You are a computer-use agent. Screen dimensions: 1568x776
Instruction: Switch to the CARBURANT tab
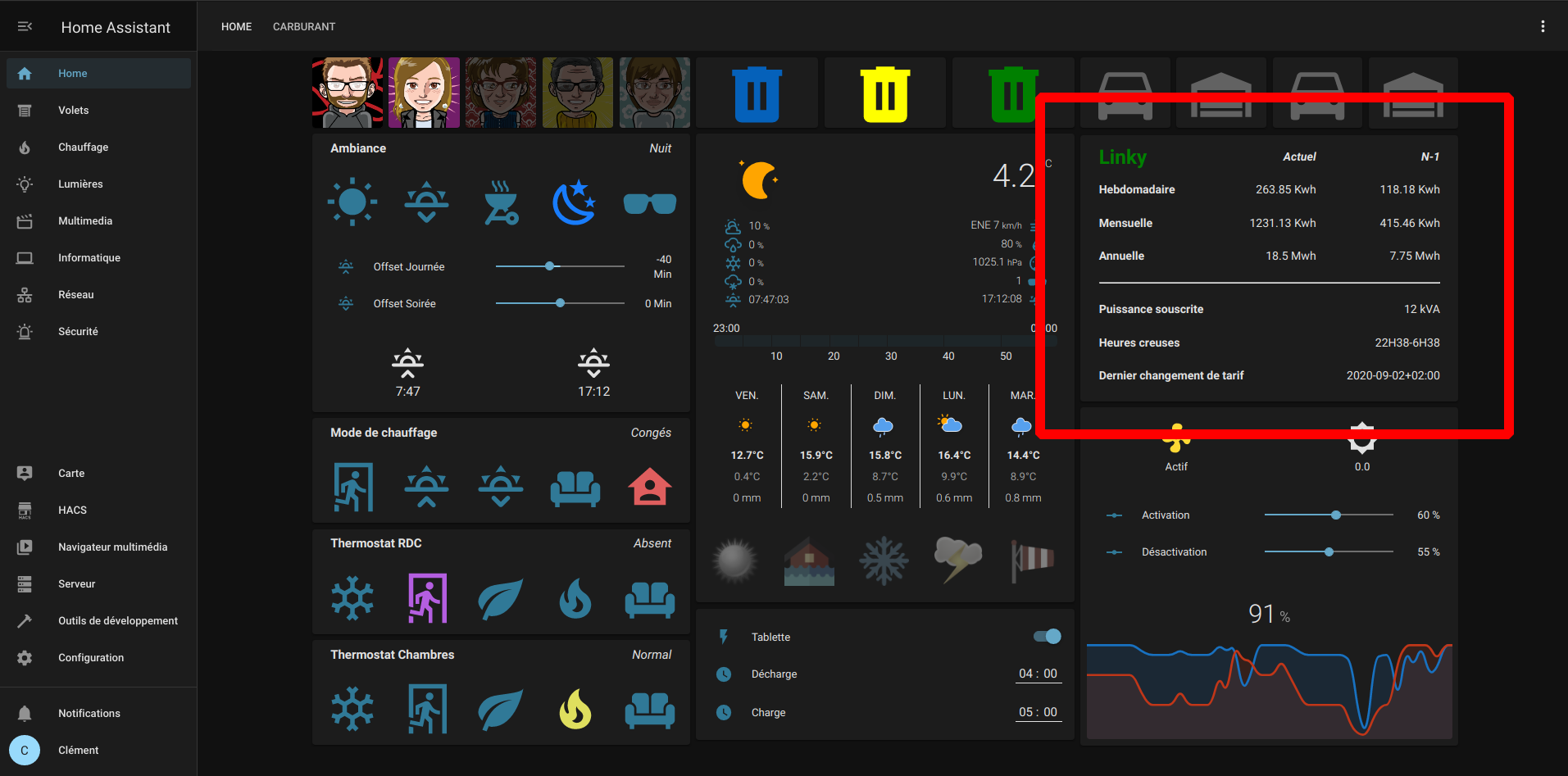[304, 26]
